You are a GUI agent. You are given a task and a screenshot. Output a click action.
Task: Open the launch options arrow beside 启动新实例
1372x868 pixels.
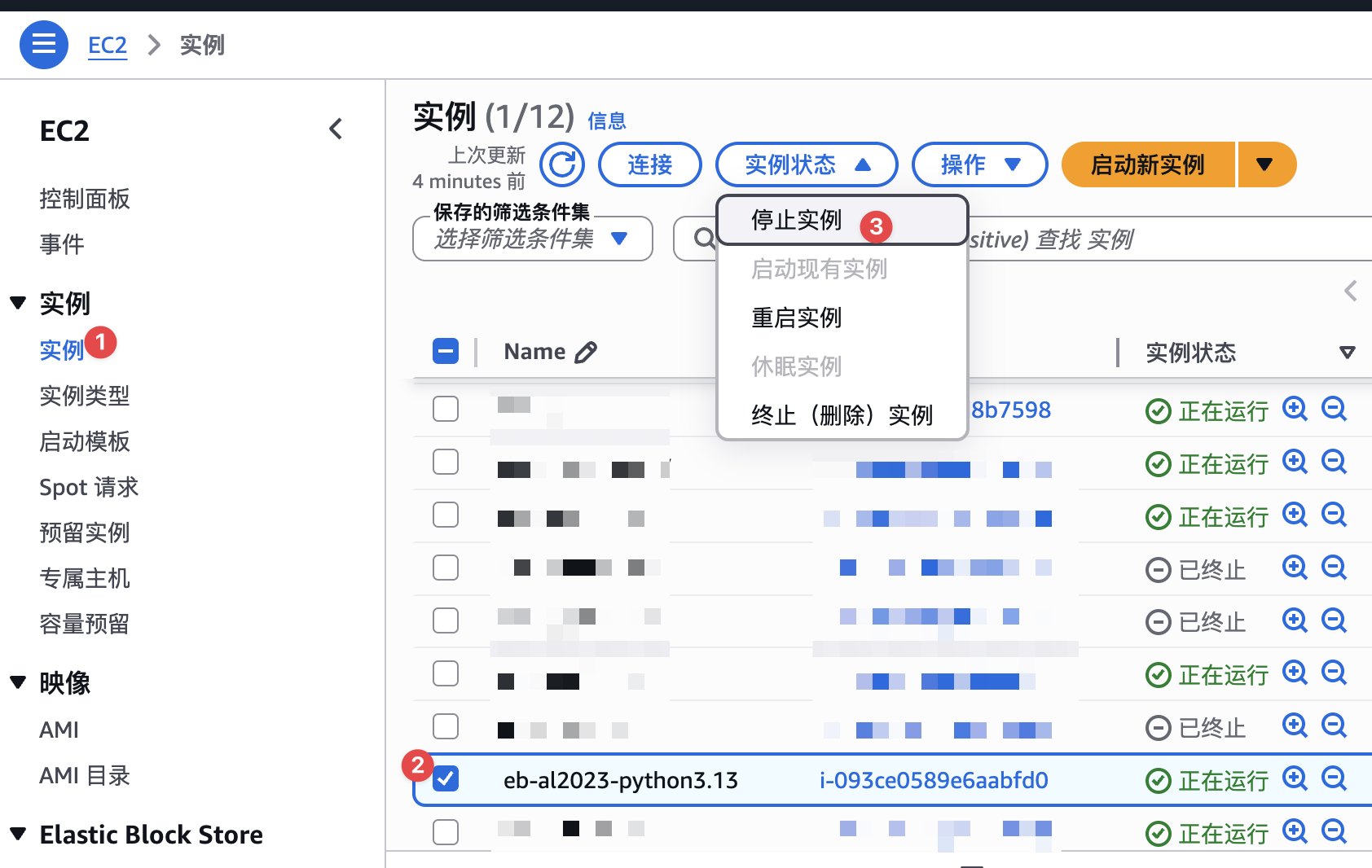tap(1266, 164)
